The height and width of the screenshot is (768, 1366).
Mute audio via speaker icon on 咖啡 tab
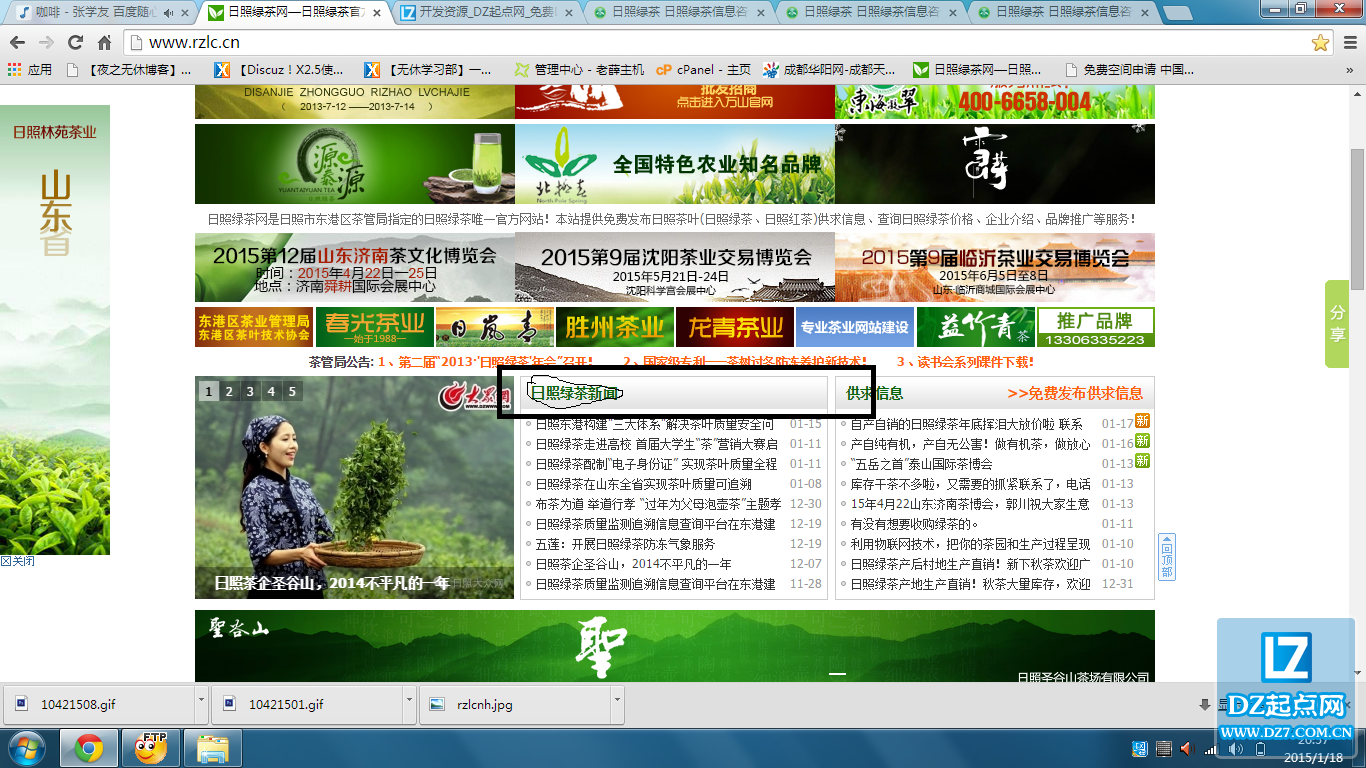[x=167, y=13]
